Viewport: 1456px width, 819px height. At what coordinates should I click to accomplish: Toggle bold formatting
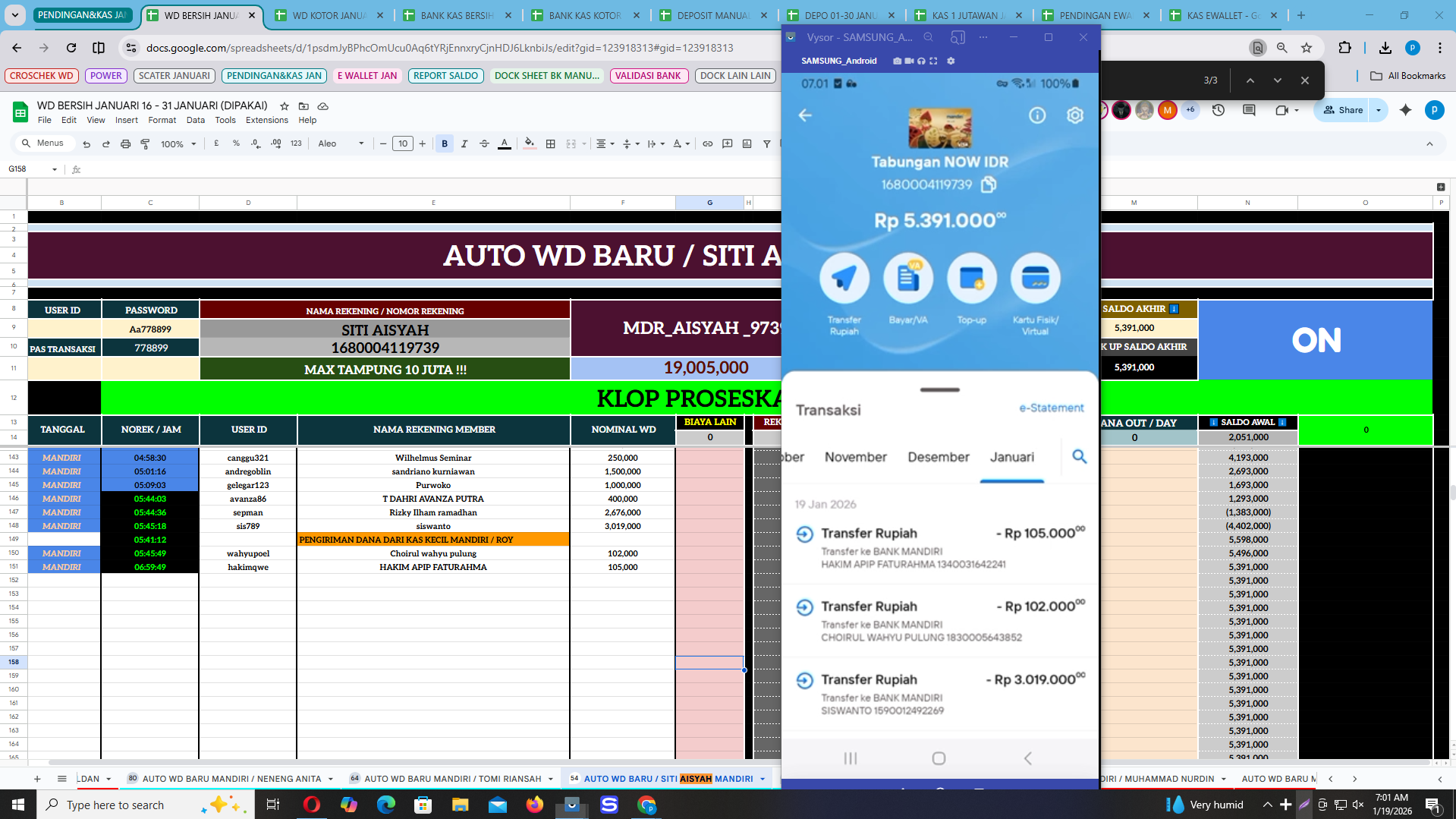coord(445,143)
